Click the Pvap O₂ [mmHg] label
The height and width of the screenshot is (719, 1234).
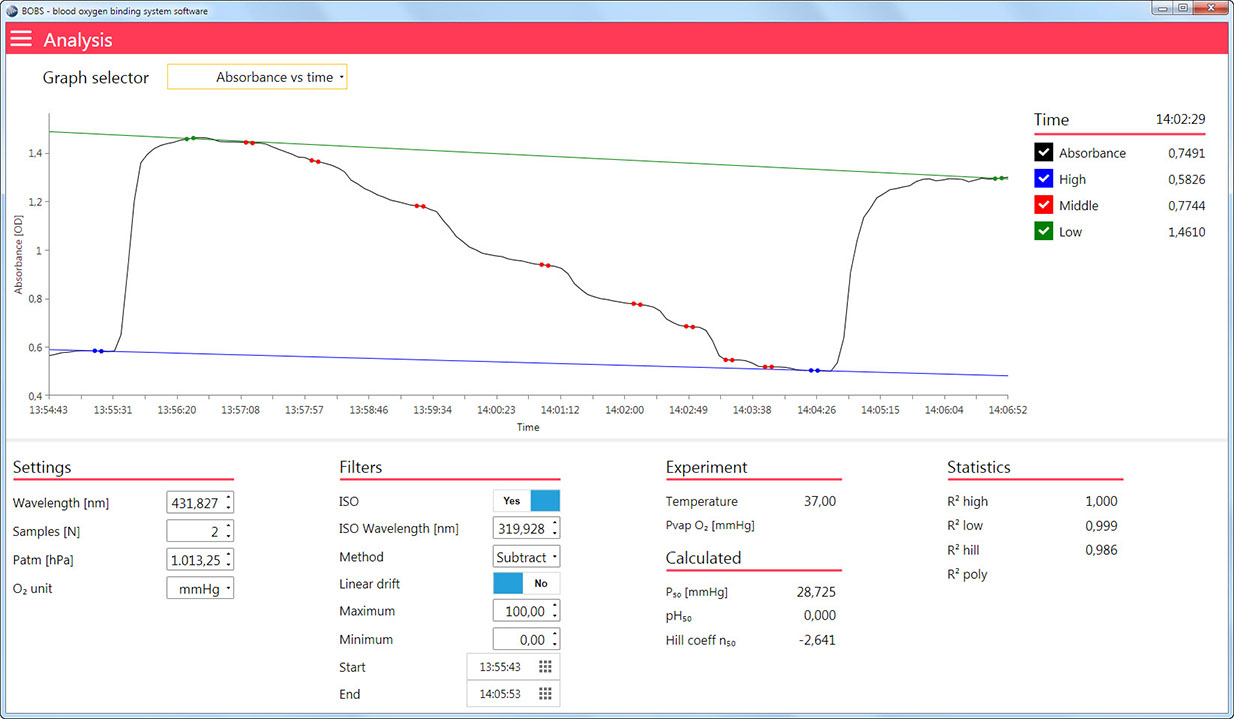point(710,525)
